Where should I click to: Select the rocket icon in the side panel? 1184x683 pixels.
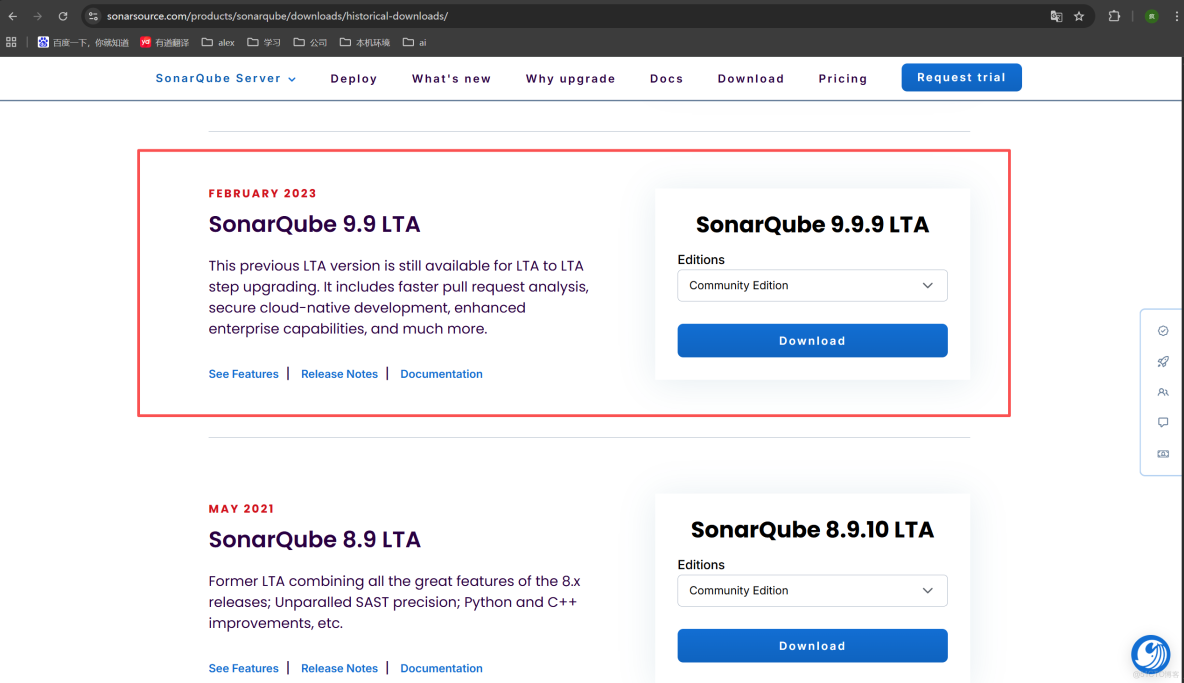tap(1162, 361)
